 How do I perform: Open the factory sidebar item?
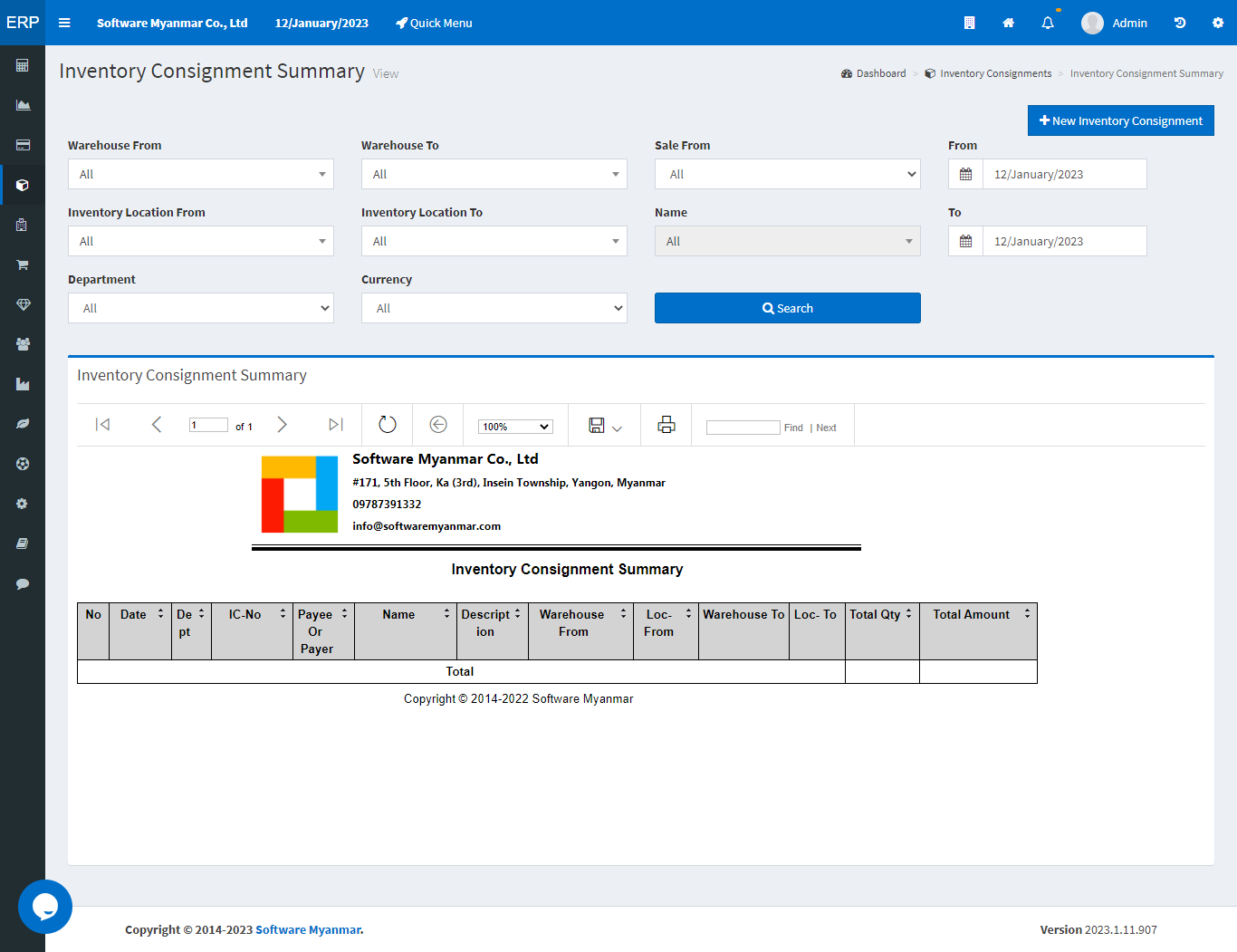[23, 384]
